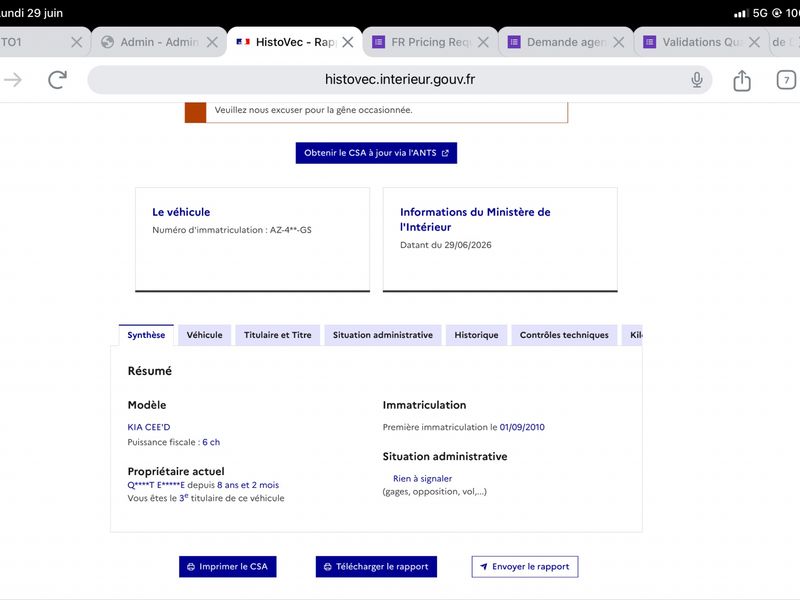800x600 pixels.
Task: Close the FR Pricing tab
Action: 483,42
